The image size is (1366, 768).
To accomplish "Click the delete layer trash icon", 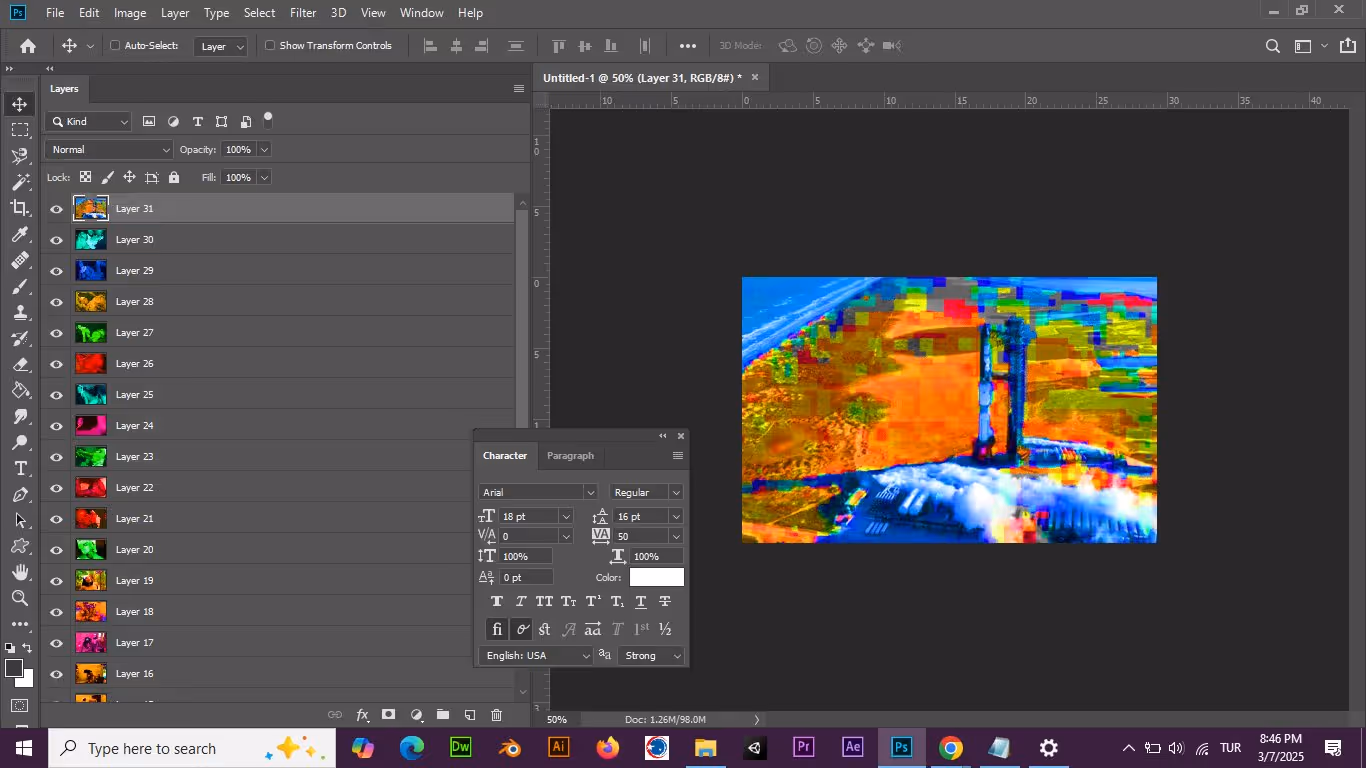I will pyautogui.click(x=497, y=715).
